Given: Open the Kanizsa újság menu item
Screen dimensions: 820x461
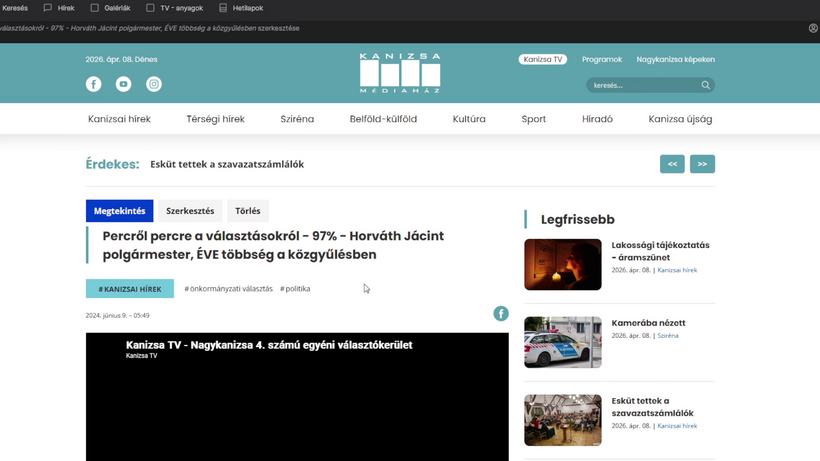Looking at the screenshot, I should (x=680, y=119).
